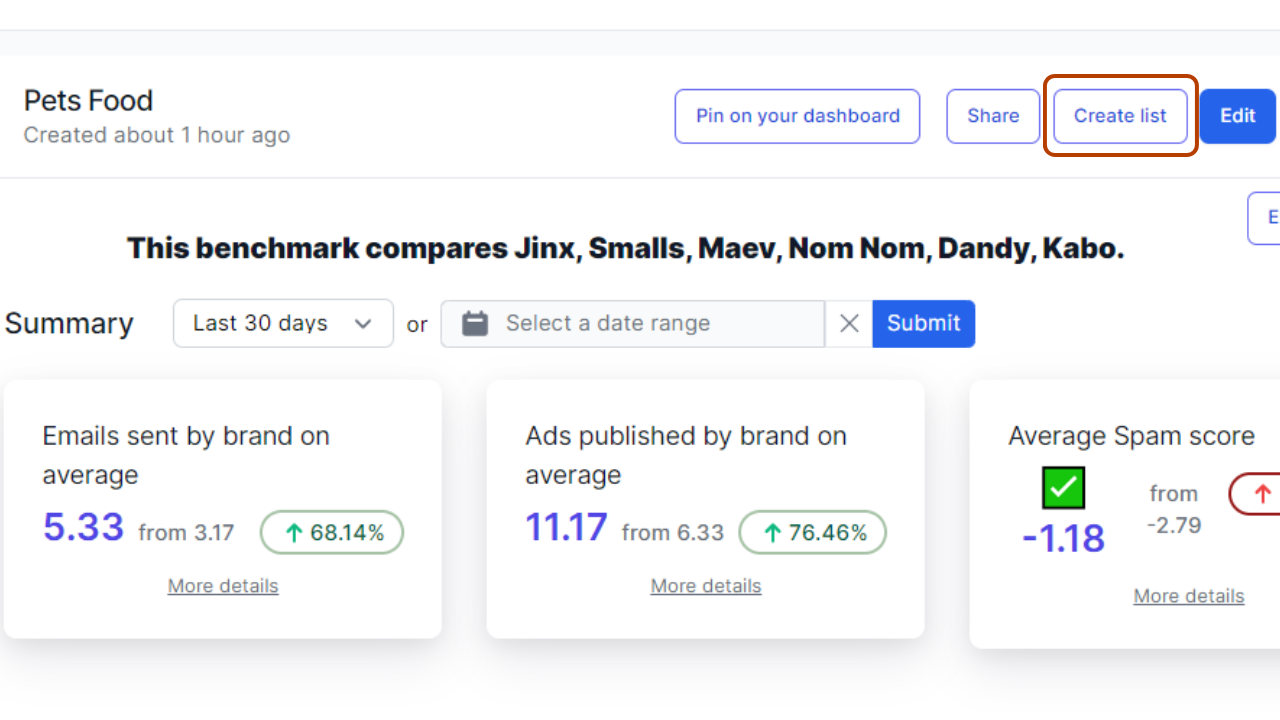The width and height of the screenshot is (1280, 720).
Task: Click the green checkmark on Average Spam score
Action: pos(1063,488)
